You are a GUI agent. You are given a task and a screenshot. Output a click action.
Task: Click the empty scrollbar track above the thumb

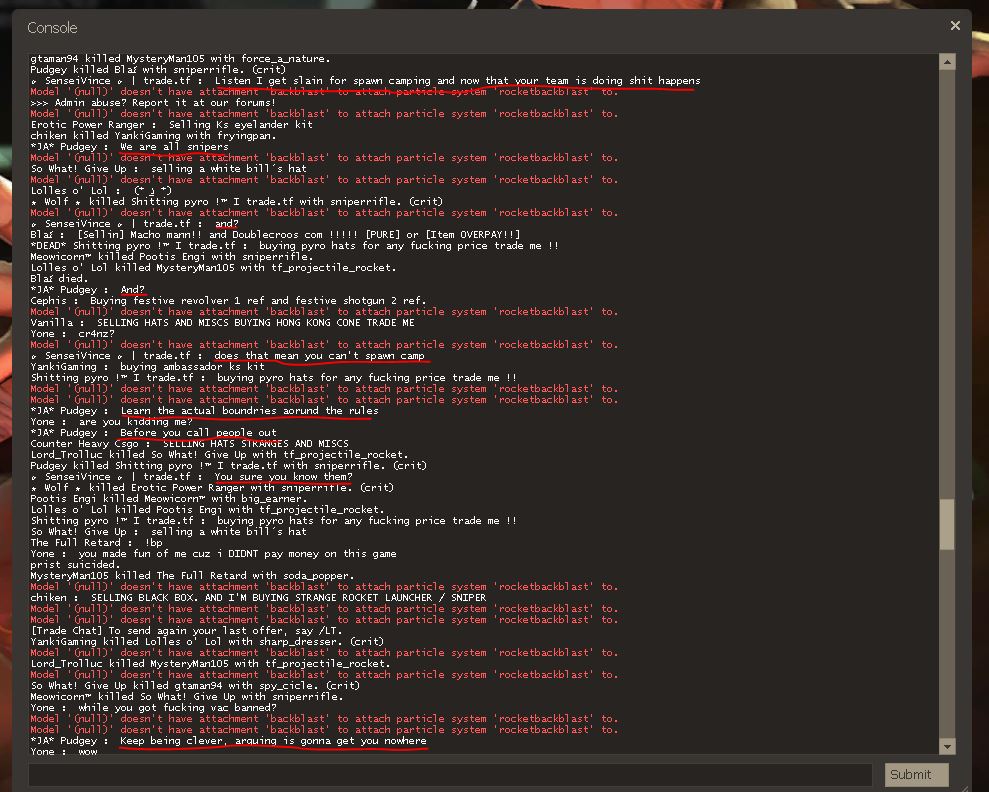pos(947,280)
